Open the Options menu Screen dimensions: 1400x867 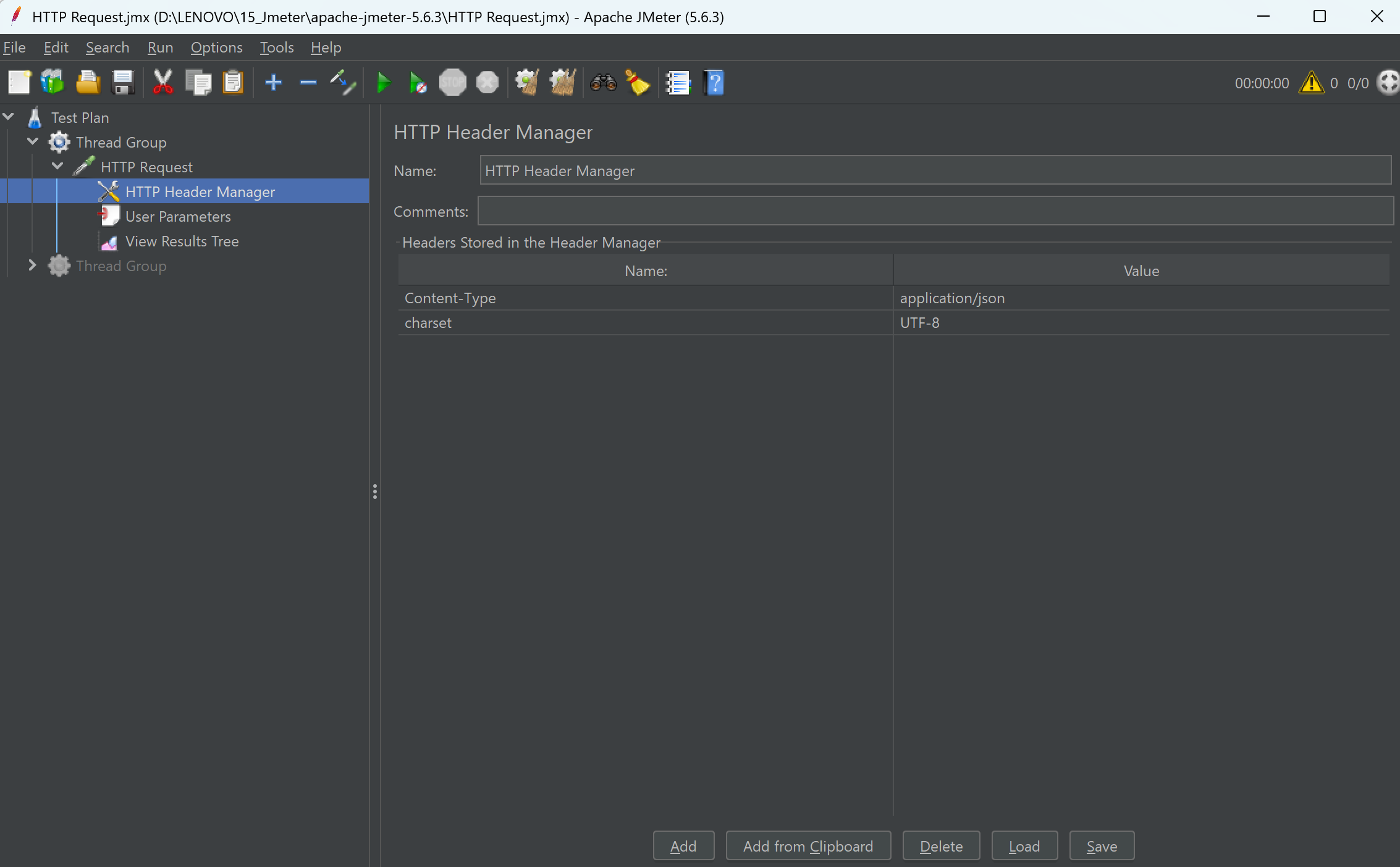[216, 48]
